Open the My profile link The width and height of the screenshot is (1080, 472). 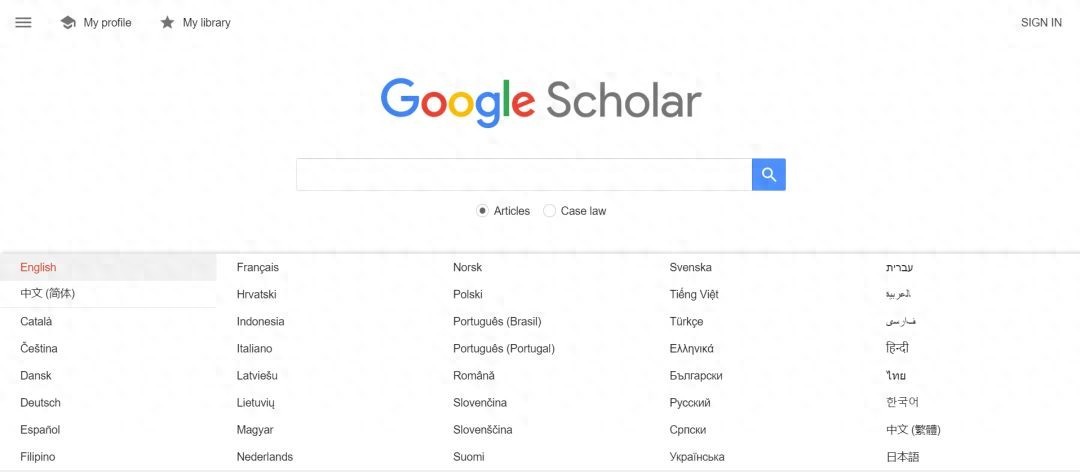[x=107, y=22]
